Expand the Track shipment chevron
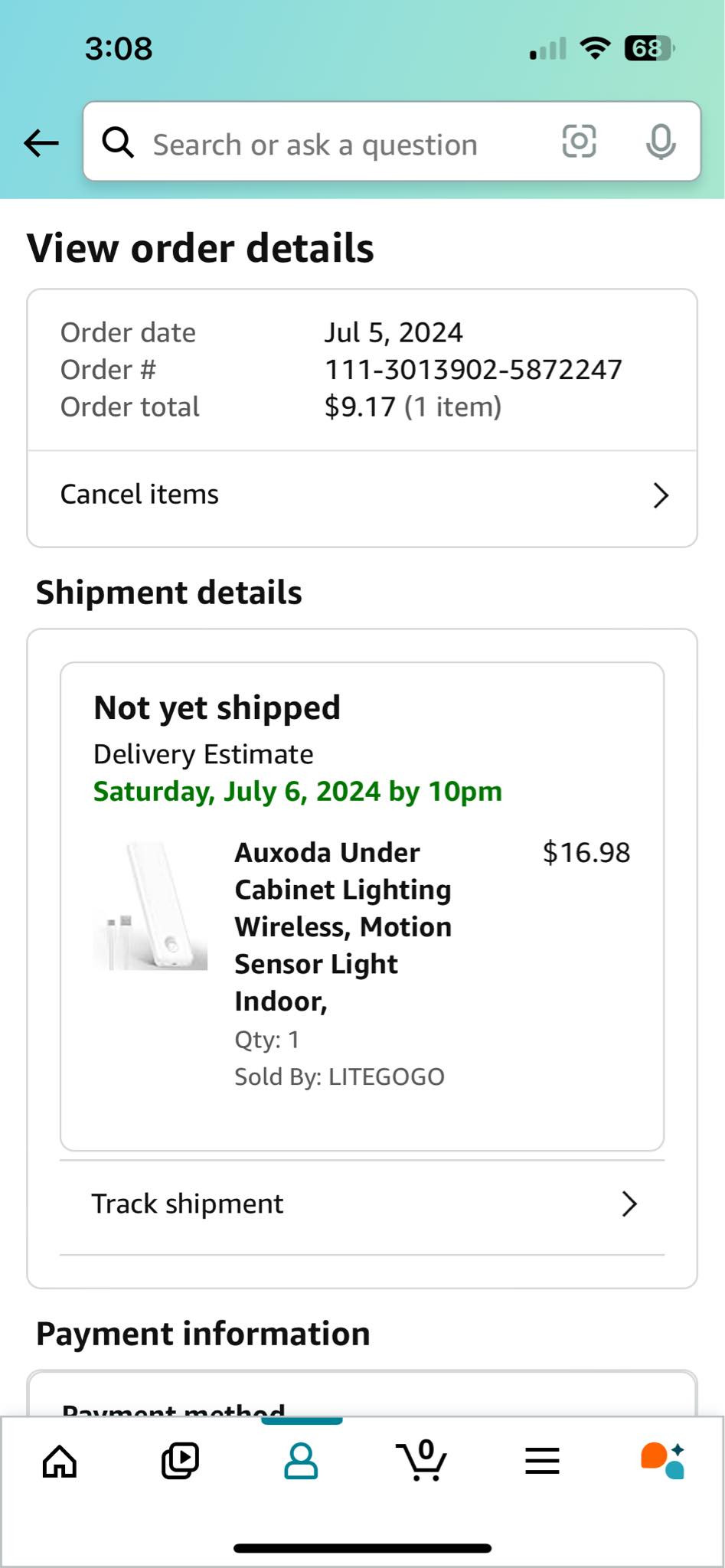The width and height of the screenshot is (725, 1568). pos(629,1204)
